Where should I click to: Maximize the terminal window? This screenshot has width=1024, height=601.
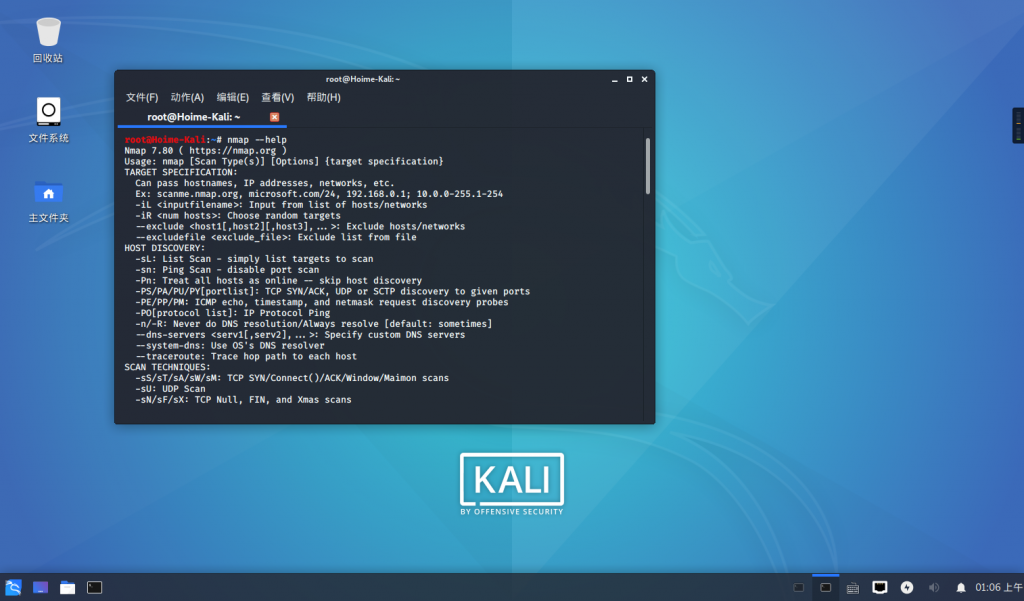click(x=630, y=79)
